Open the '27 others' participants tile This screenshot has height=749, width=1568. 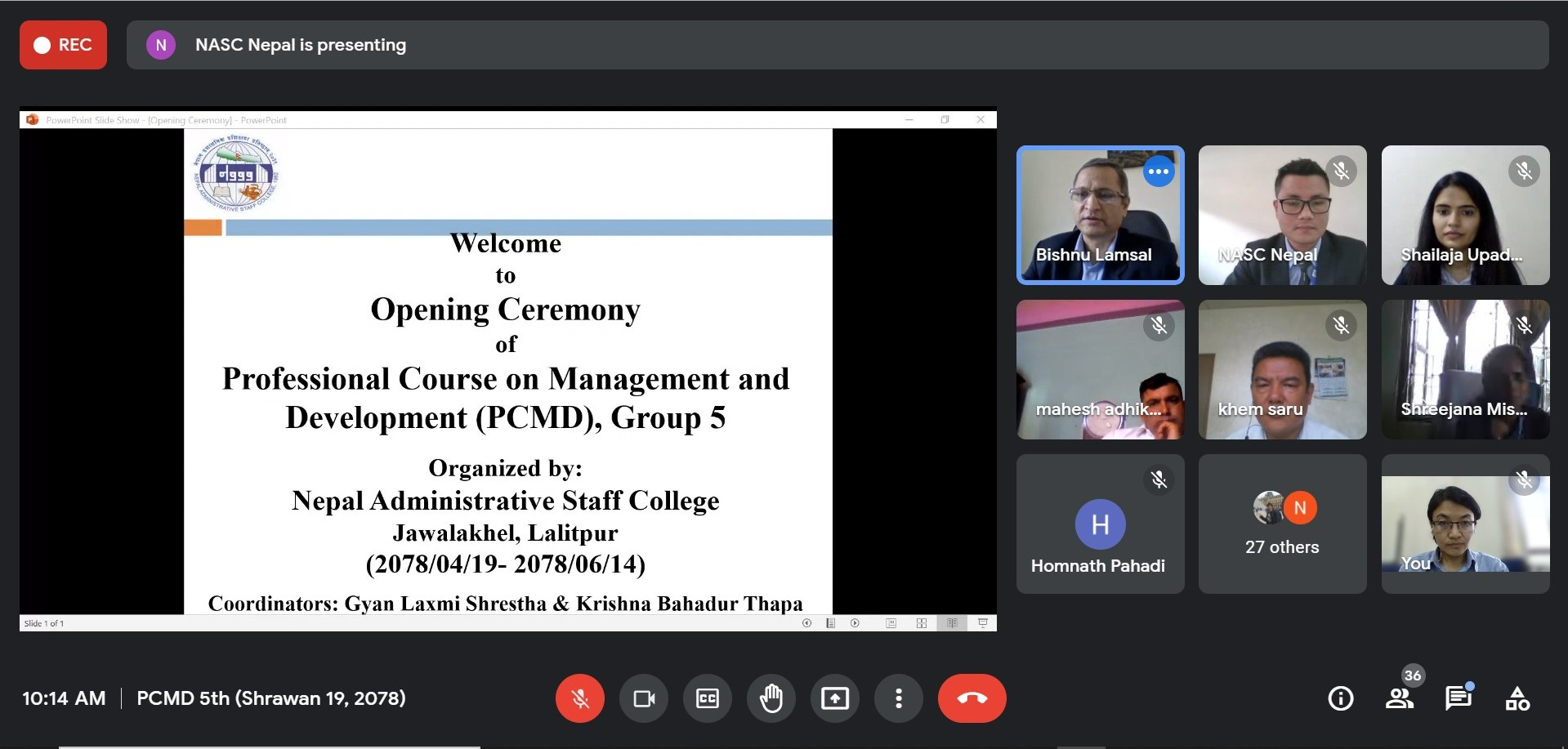coord(1283,524)
